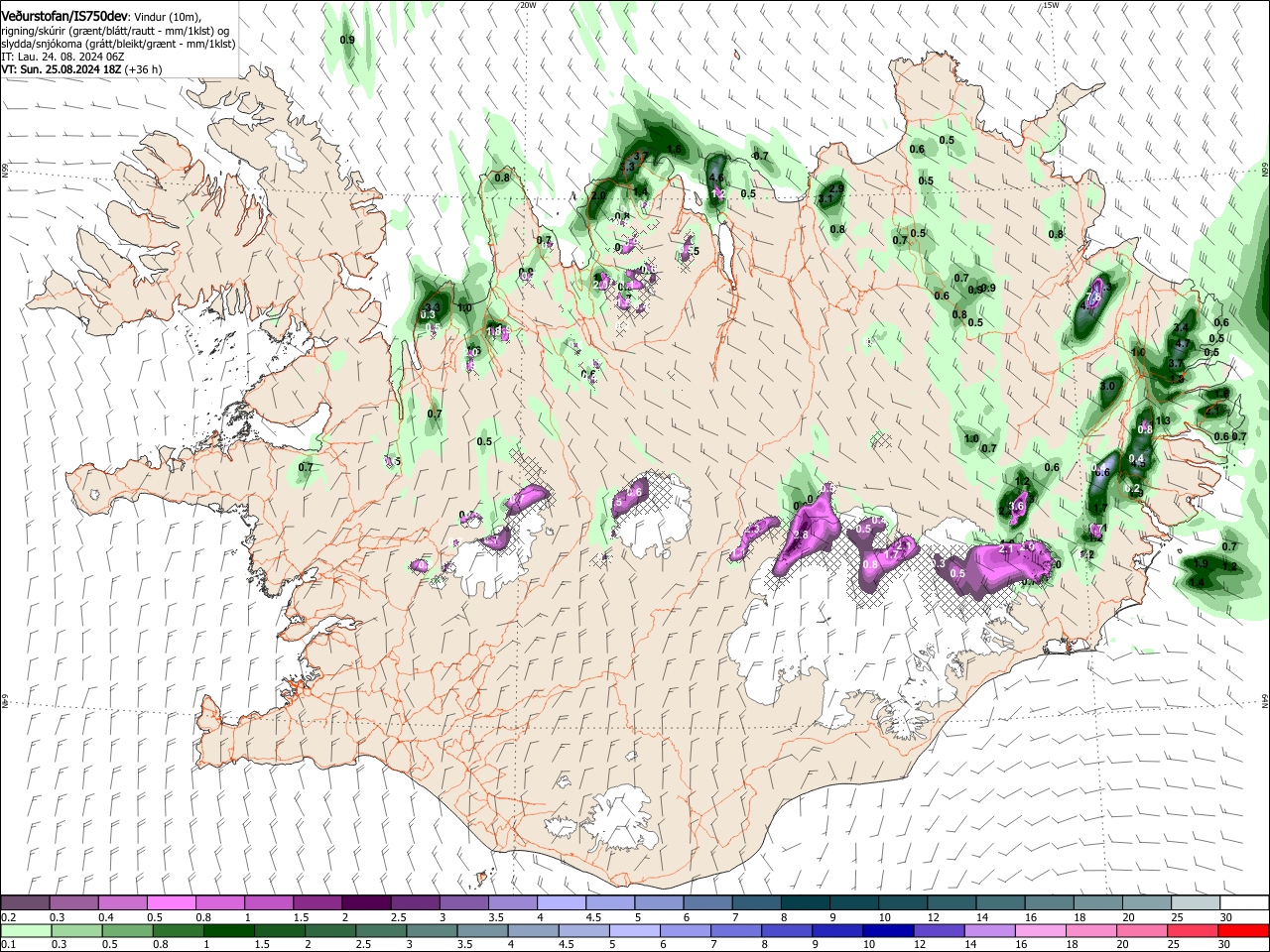This screenshot has height=952, width=1270.
Task: Click the slate blue 6 swatch, upper legend row
Action: click(706, 902)
